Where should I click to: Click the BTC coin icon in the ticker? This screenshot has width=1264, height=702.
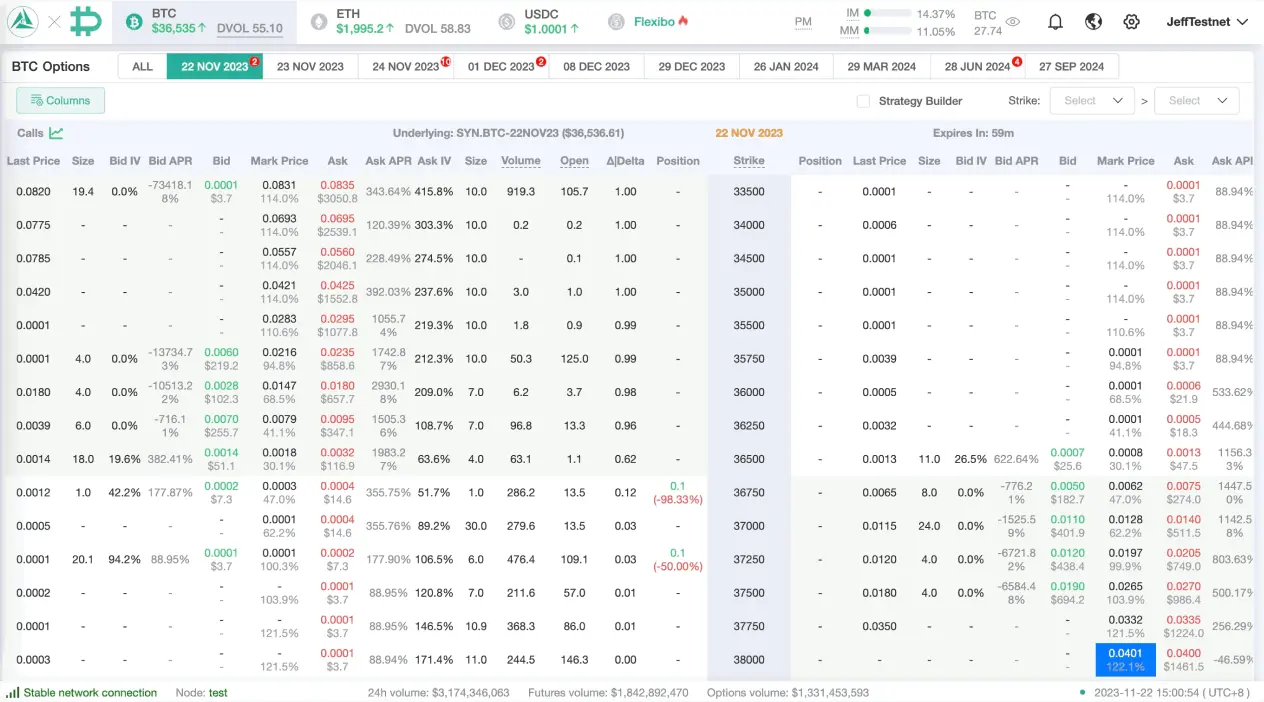(x=130, y=19)
